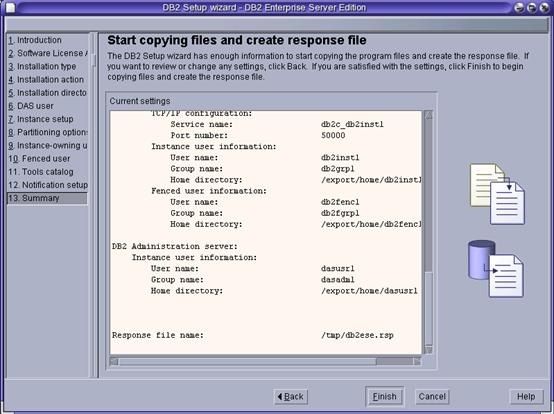Select the Instance-owning user step
Viewport: 554px width, 414px height.
tap(48, 146)
